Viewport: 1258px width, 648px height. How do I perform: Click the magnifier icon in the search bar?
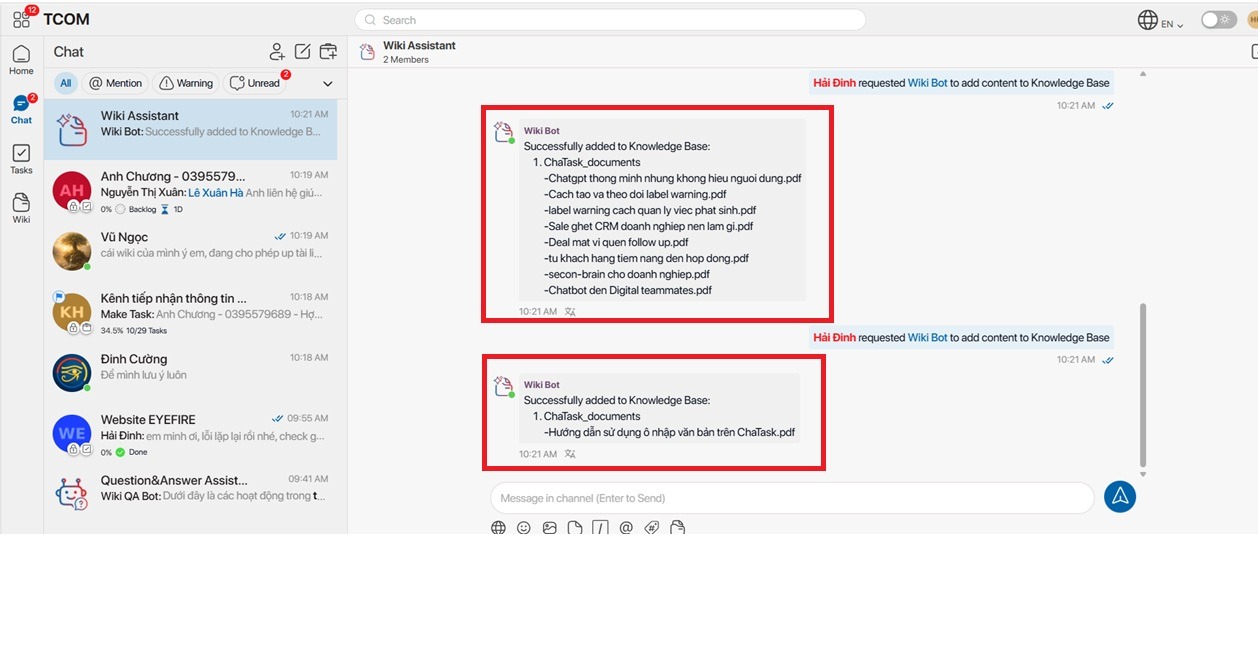pos(370,20)
